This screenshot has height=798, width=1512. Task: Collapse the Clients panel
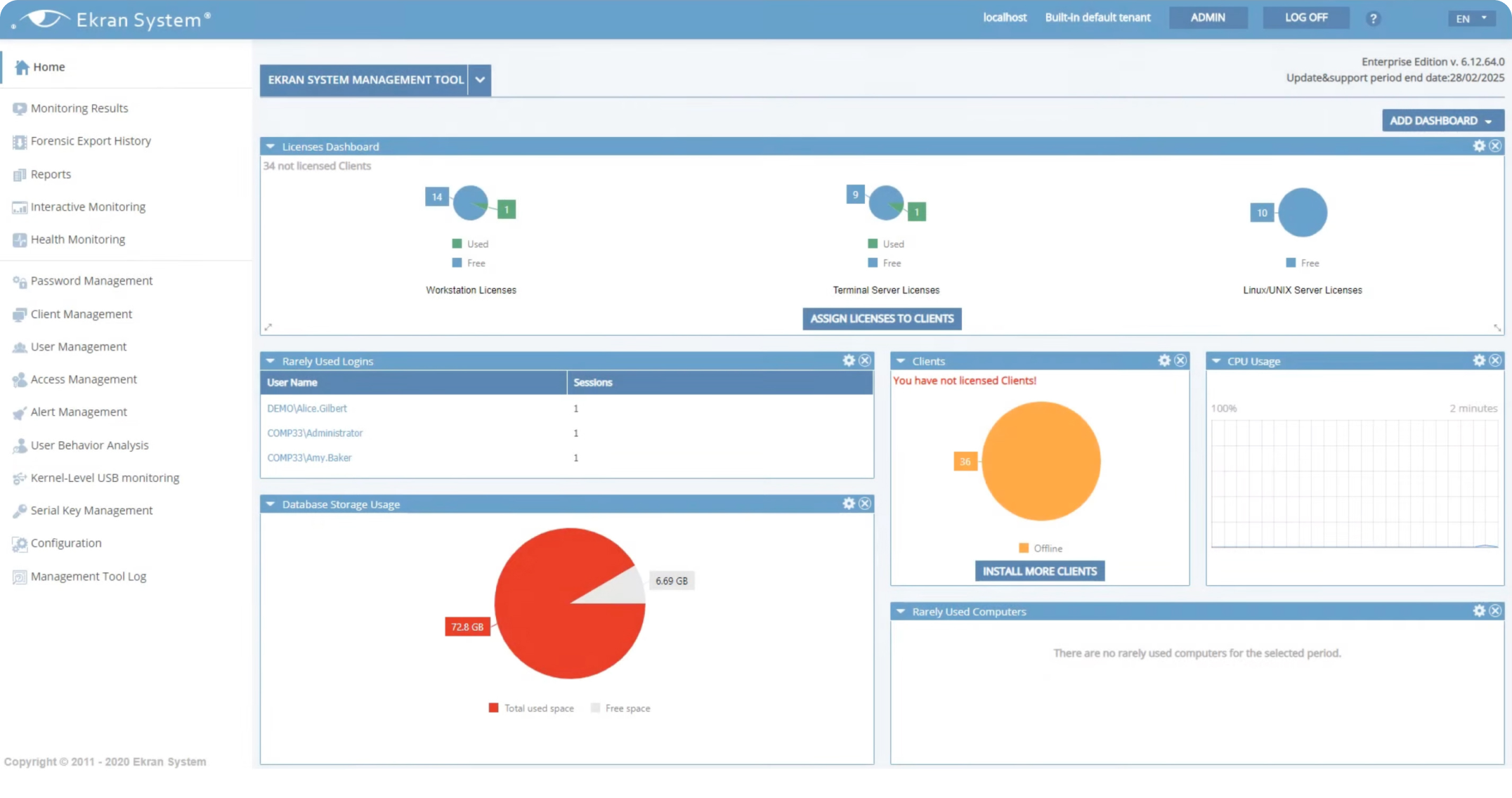(901, 361)
